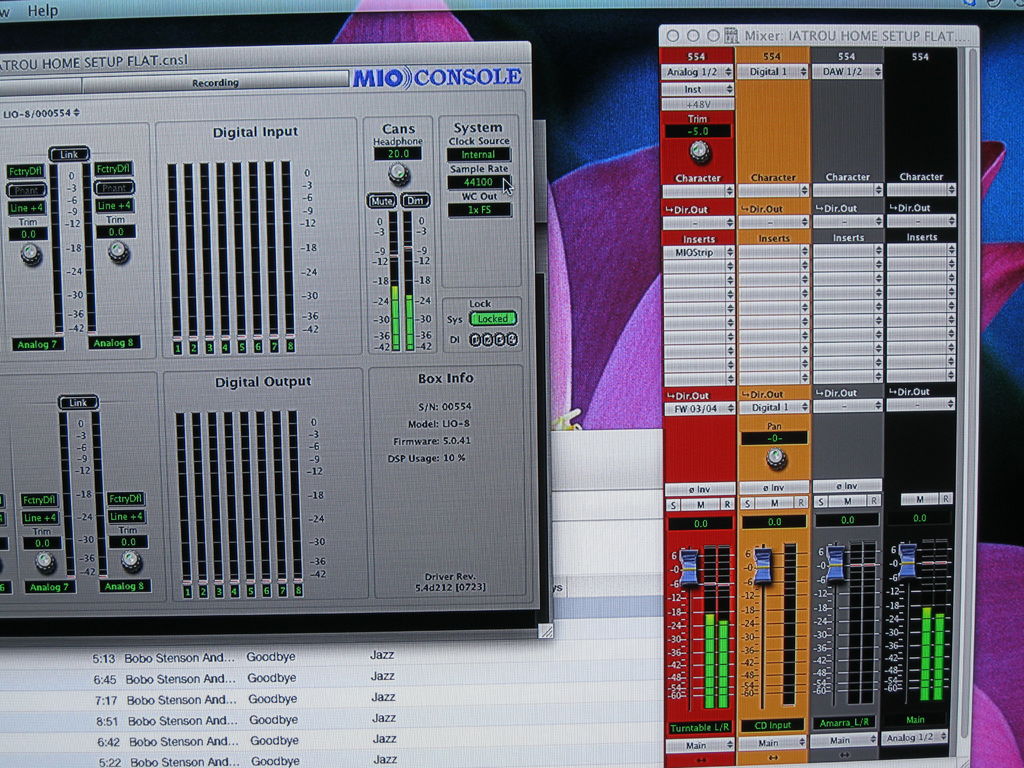
Task: Click channel 8 label under the Digital Output meters
Action: click(x=298, y=590)
